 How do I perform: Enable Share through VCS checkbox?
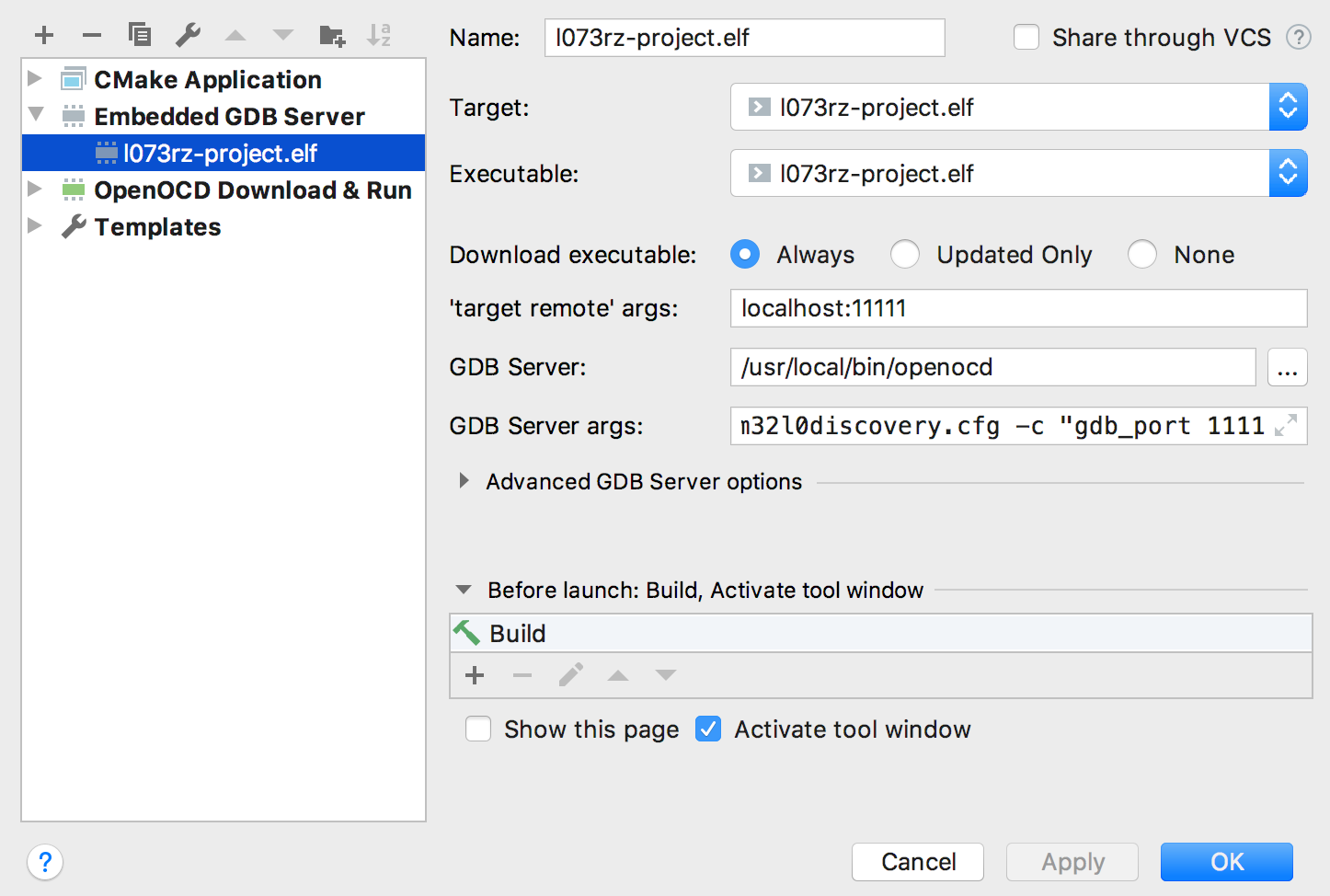tap(1026, 38)
